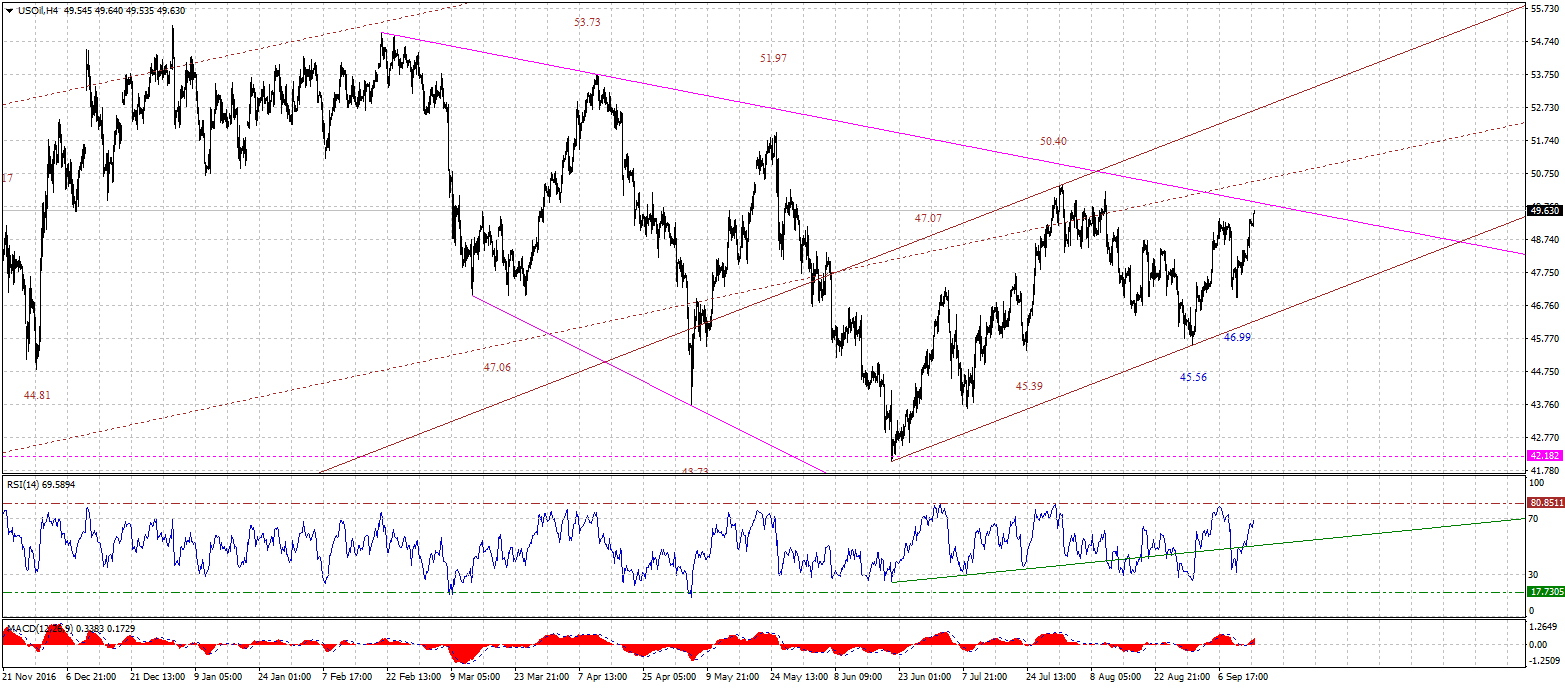The image size is (1565, 688).
Task: Click the 22 Aug 21:00 date label
Action: pos(1182,677)
